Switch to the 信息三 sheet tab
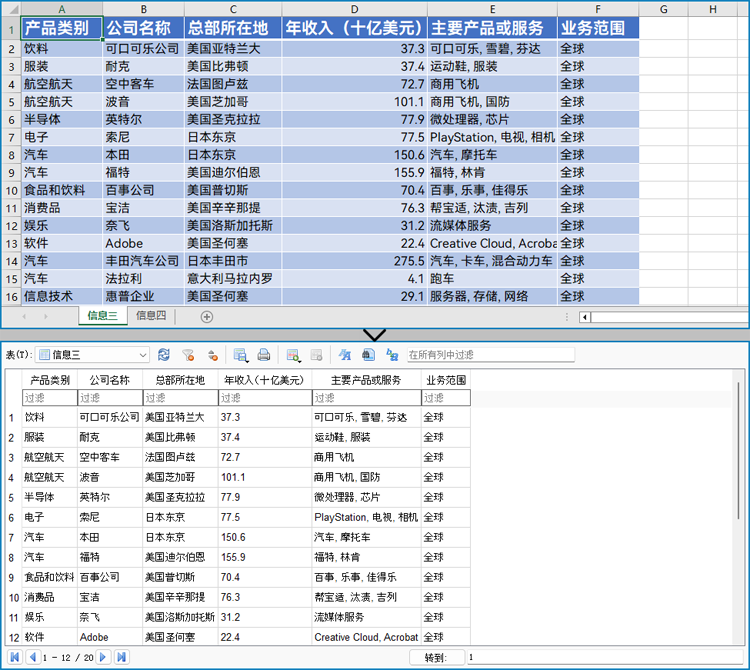The height and width of the screenshot is (670, 750). (102, 316)
